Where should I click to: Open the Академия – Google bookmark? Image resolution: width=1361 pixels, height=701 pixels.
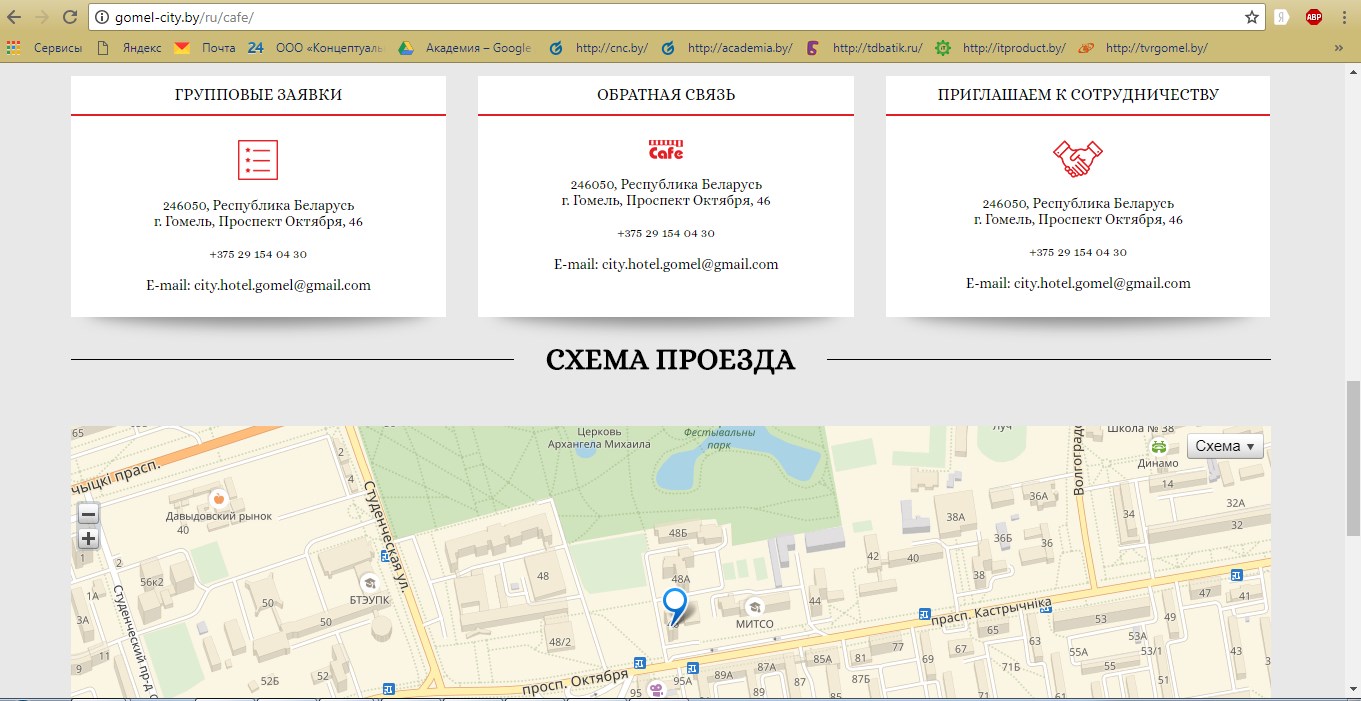point(465,47)
